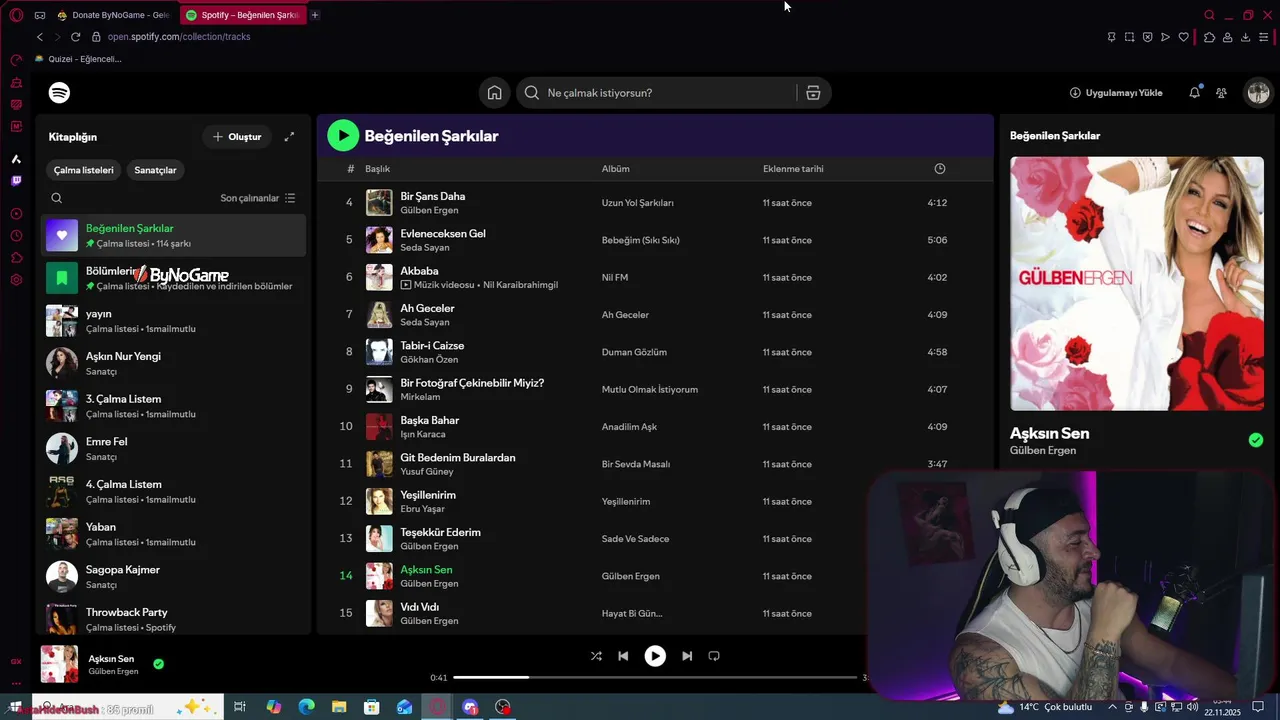Open the Aşkın Nur Yengi artist
1280x720 pixels.
coord(174,363)
